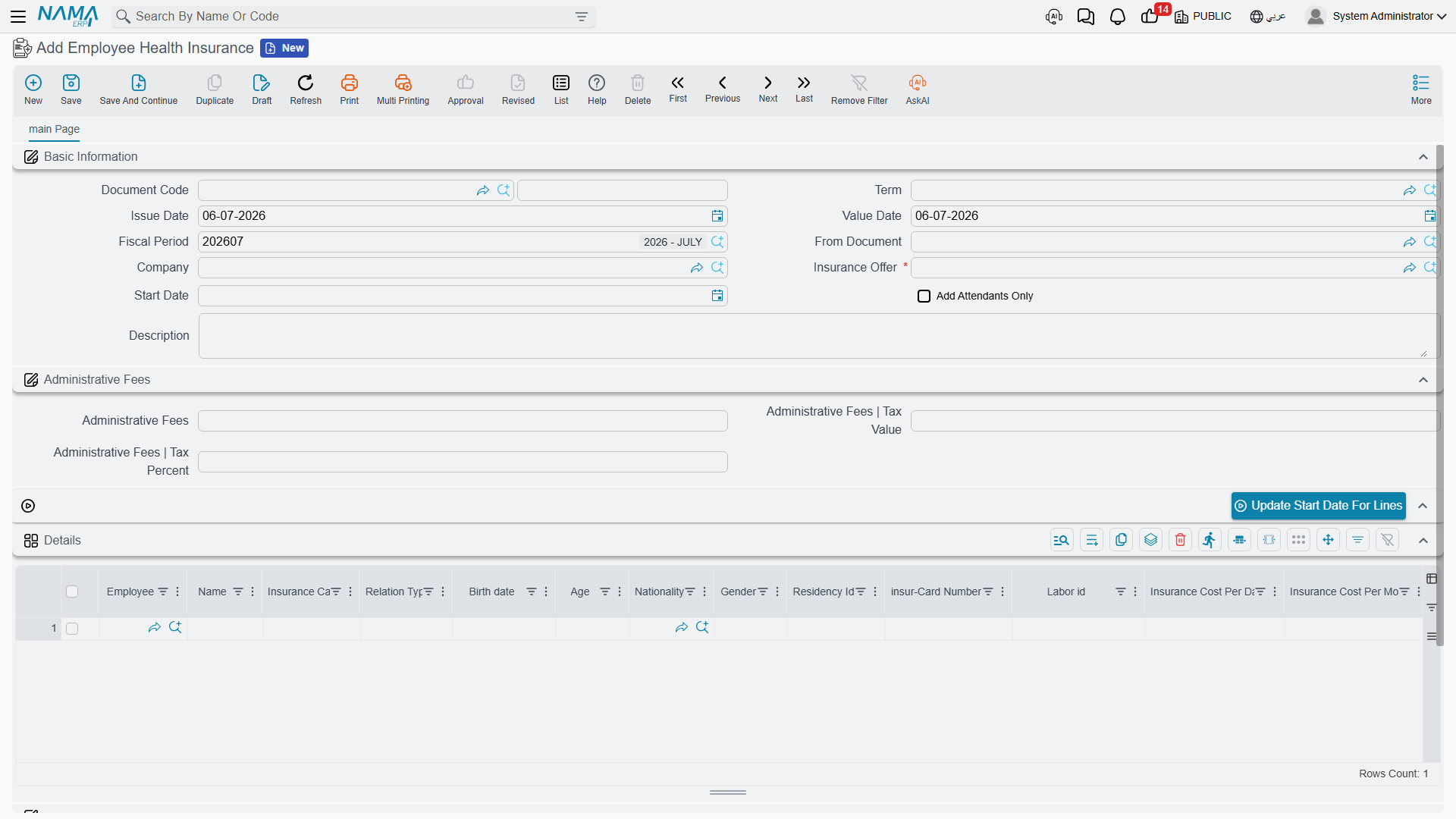Switch language to Arabic (عربي)
The width and height of the screenshot is (1456, 819).
[x=1268, y=17]
